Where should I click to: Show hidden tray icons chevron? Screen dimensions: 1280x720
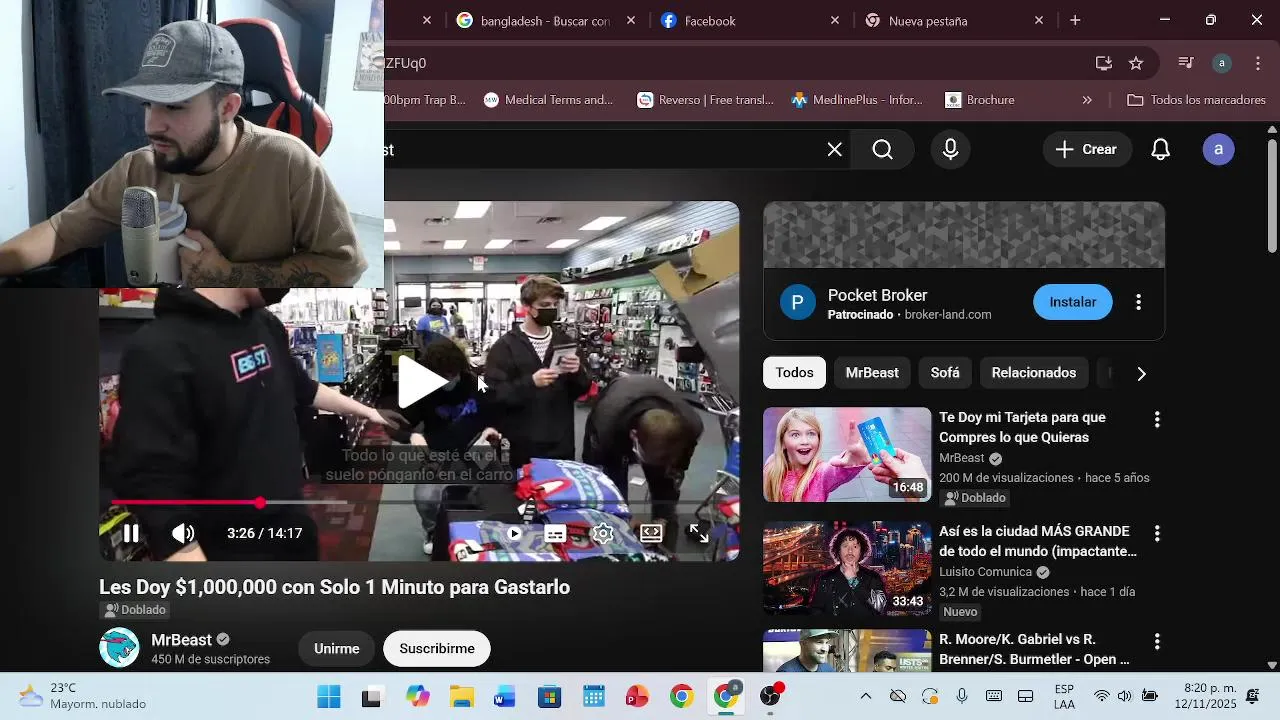pos(865,696)
